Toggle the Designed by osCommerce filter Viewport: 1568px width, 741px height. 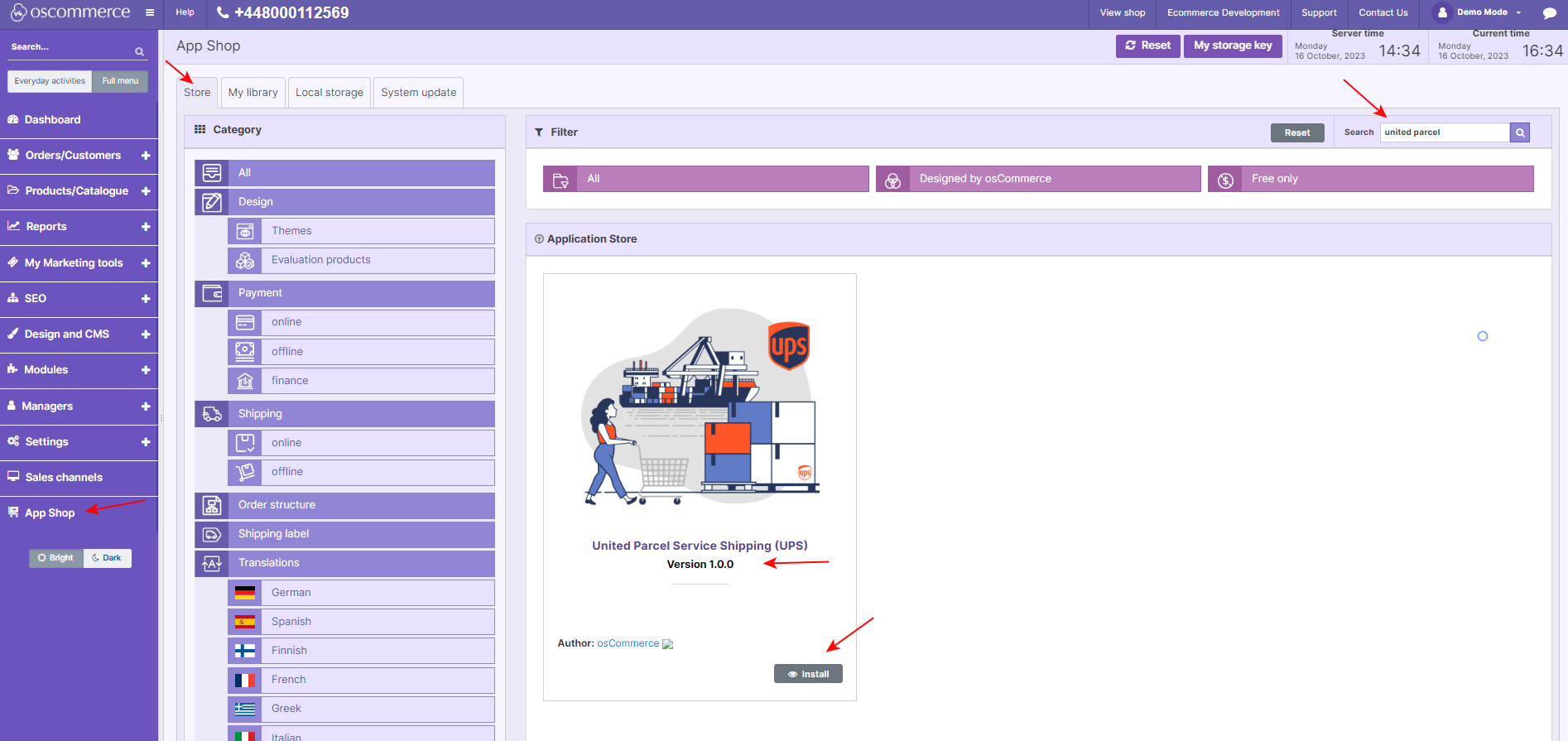(x=1038, y=179)
